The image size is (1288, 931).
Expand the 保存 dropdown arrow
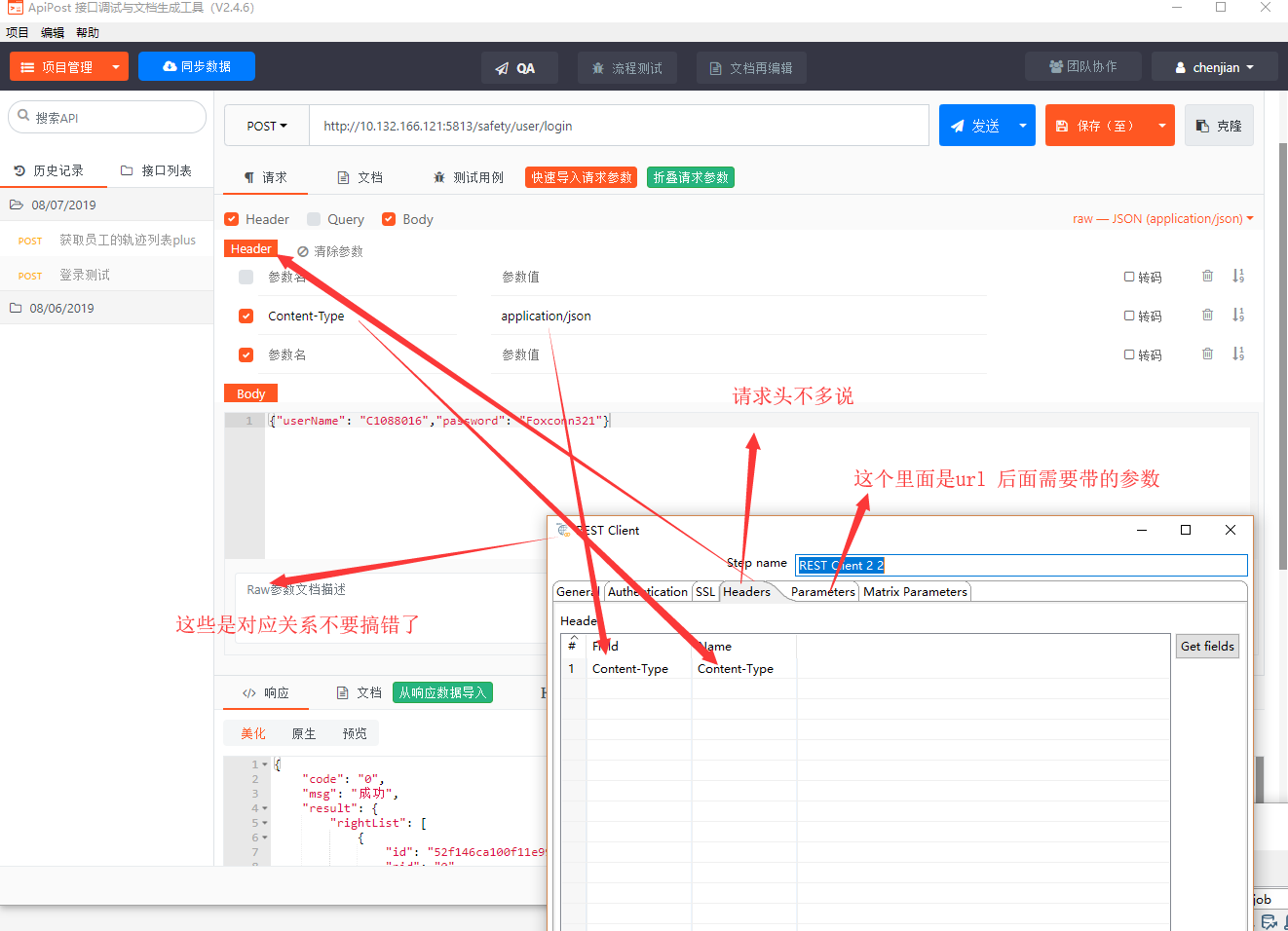pos(1162,126)
